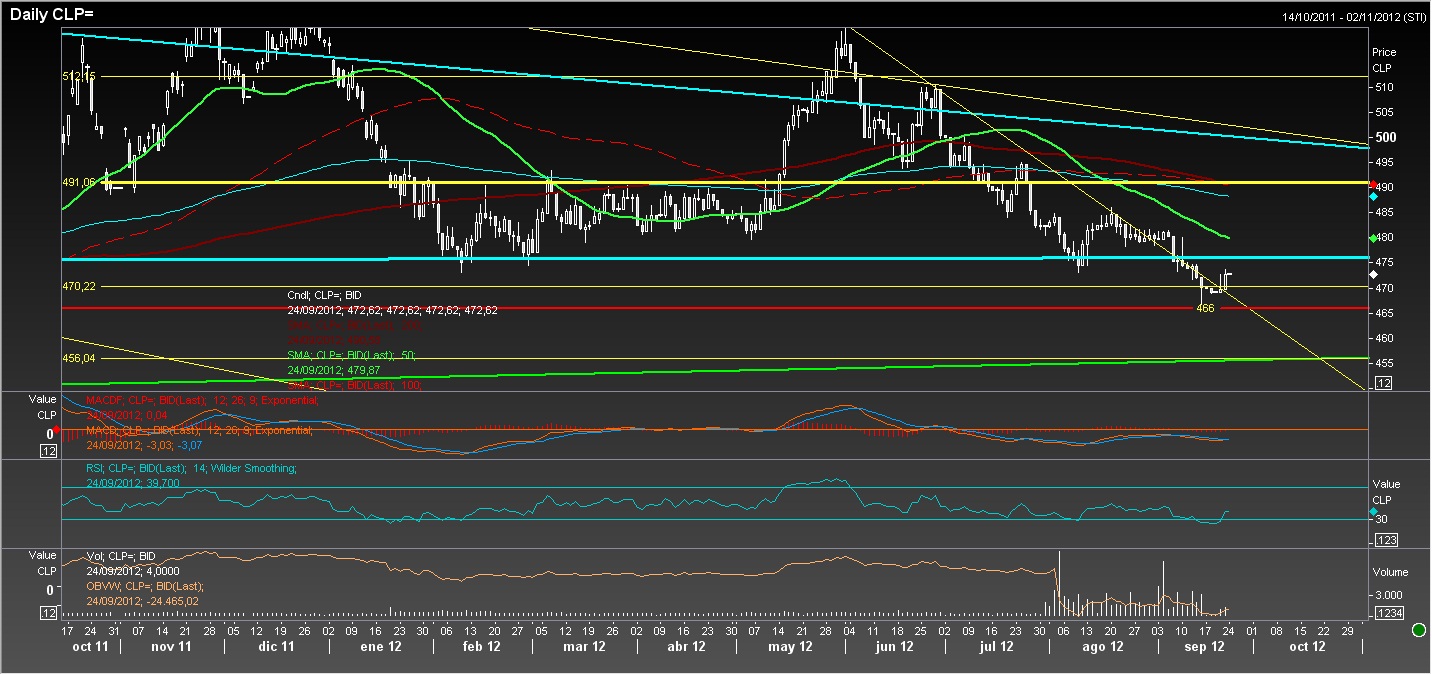Click the cyan diamond on RSI axis
Screen dimensions: 1432x675
(x=1373, y=512)
